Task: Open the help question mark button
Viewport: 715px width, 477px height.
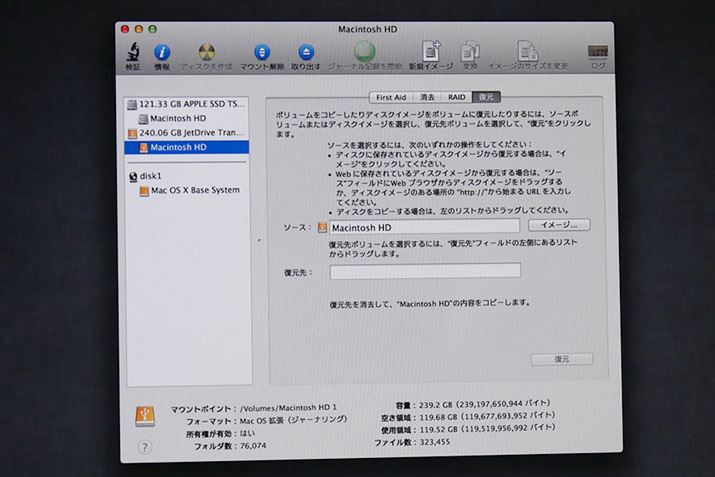Action: pos(145,448)
